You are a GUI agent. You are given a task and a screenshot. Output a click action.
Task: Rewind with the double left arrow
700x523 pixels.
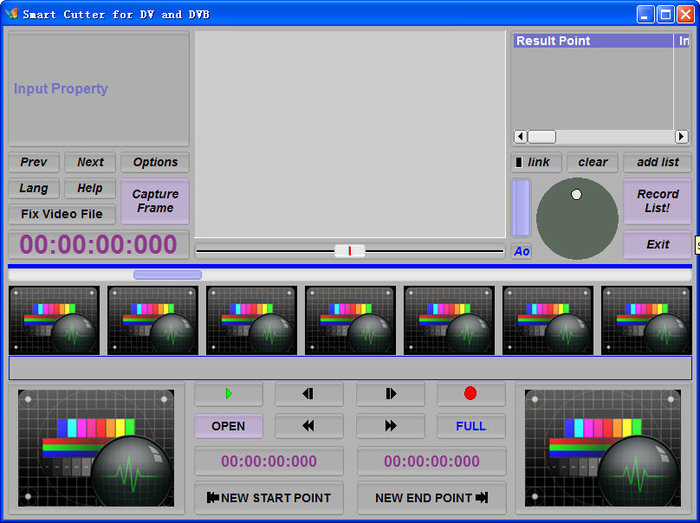(309, 426)
